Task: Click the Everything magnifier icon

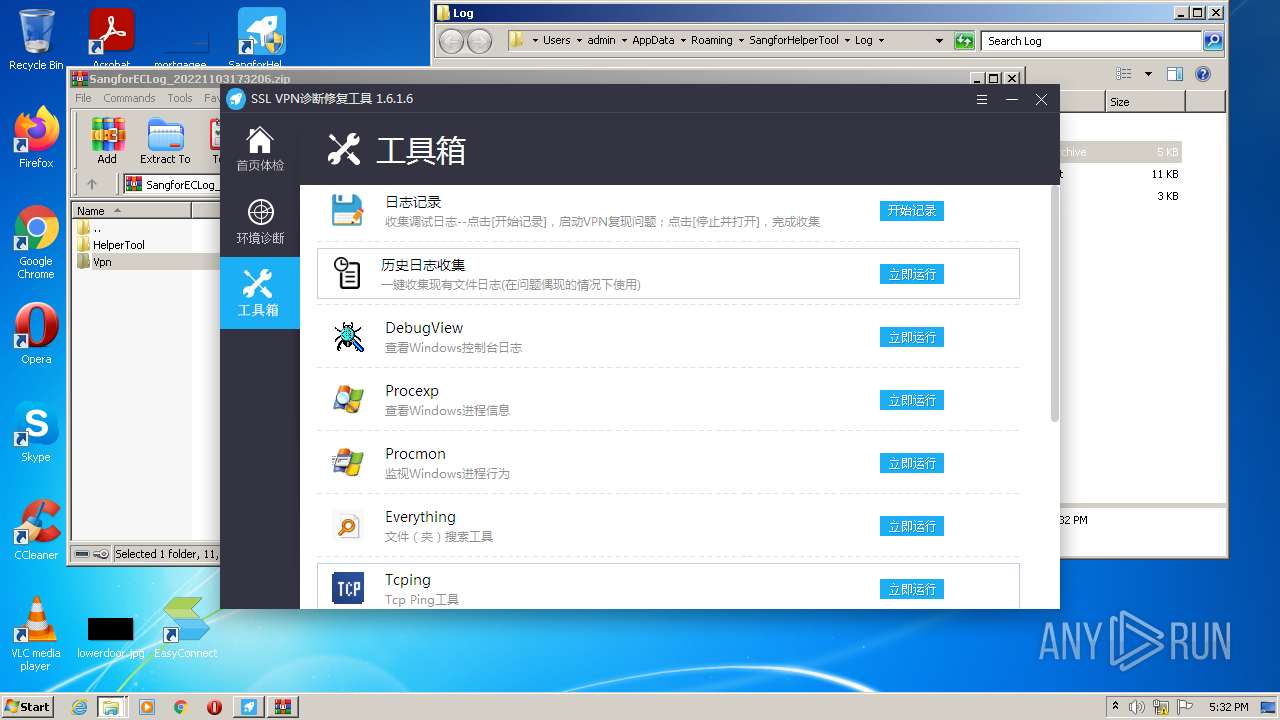Action: click(348, 526)
